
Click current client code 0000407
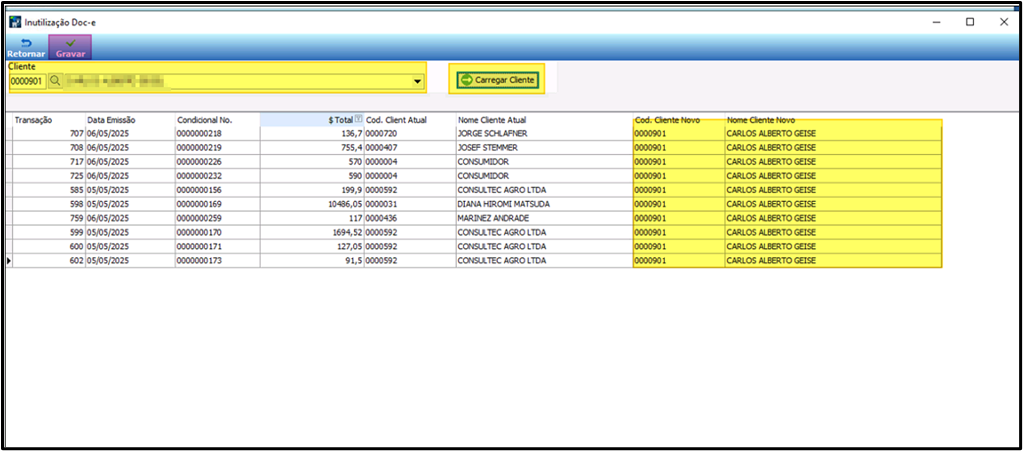(410, 148)
